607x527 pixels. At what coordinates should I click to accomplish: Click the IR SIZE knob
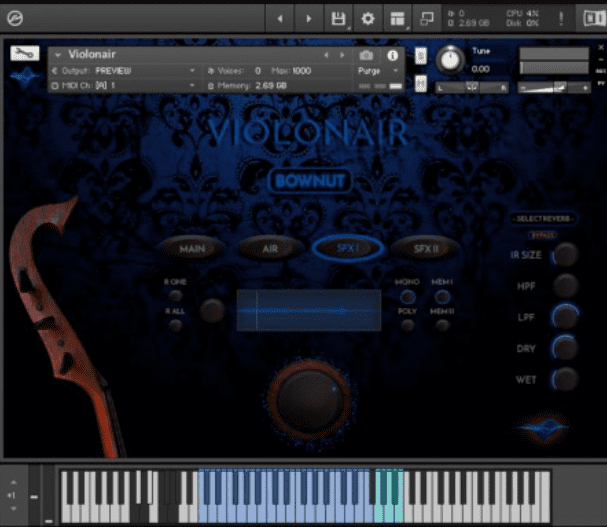(x=565, y=255)
